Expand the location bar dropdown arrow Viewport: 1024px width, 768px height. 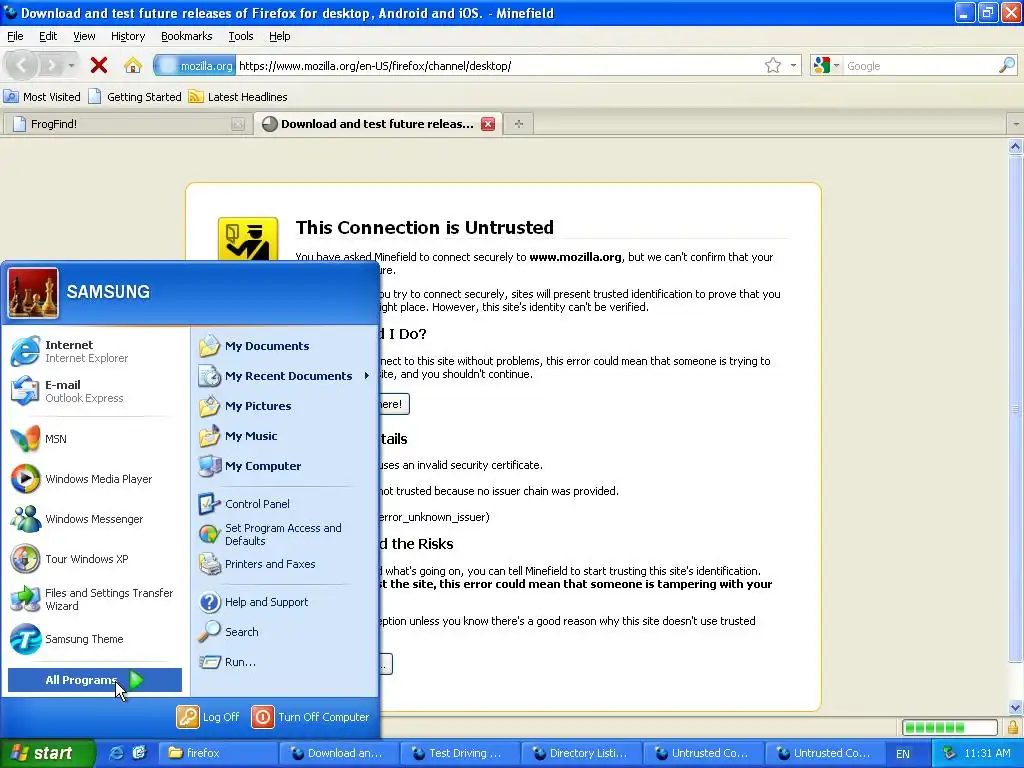[793, 65]
